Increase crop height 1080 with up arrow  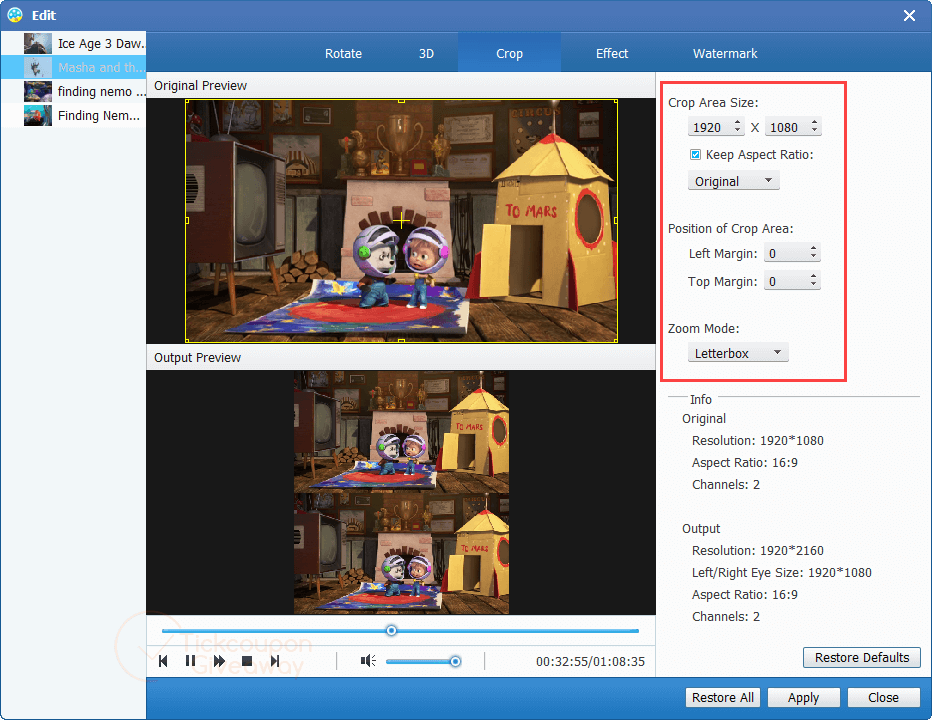[814, 122]
